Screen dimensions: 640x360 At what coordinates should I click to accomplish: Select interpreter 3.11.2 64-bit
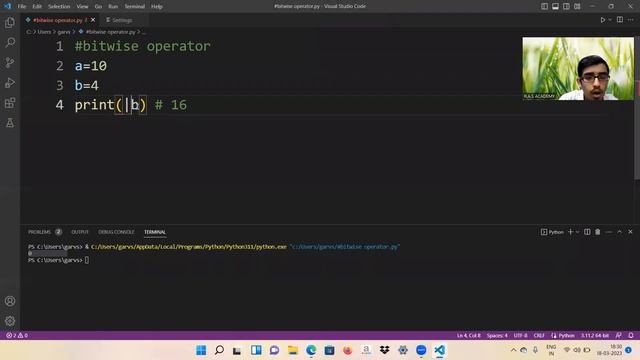595,335
